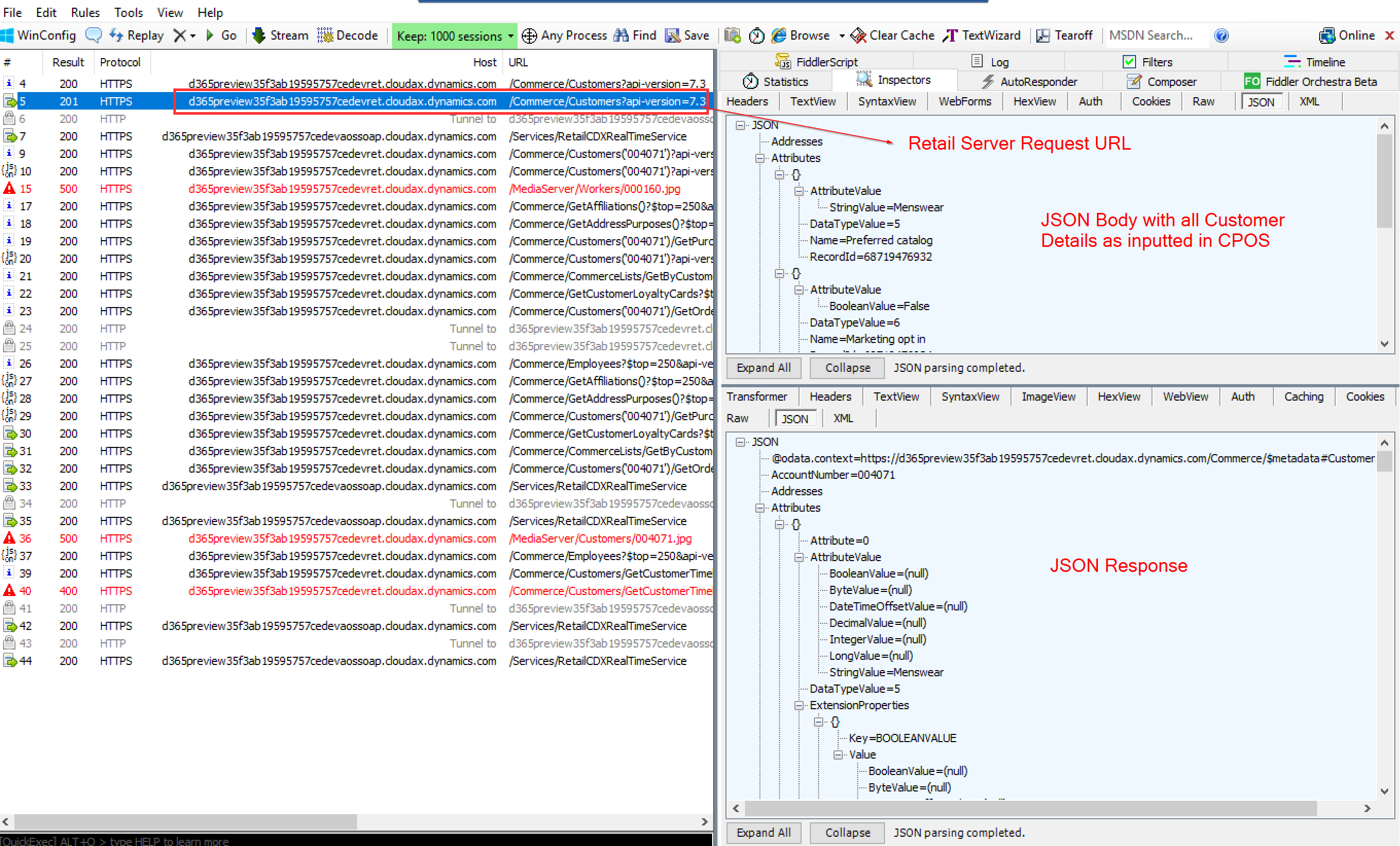This screenshot has width=1400, height=846.
Task: Close the toolbar with red X
Action: pyautogui.click(x=1390, y=35)
